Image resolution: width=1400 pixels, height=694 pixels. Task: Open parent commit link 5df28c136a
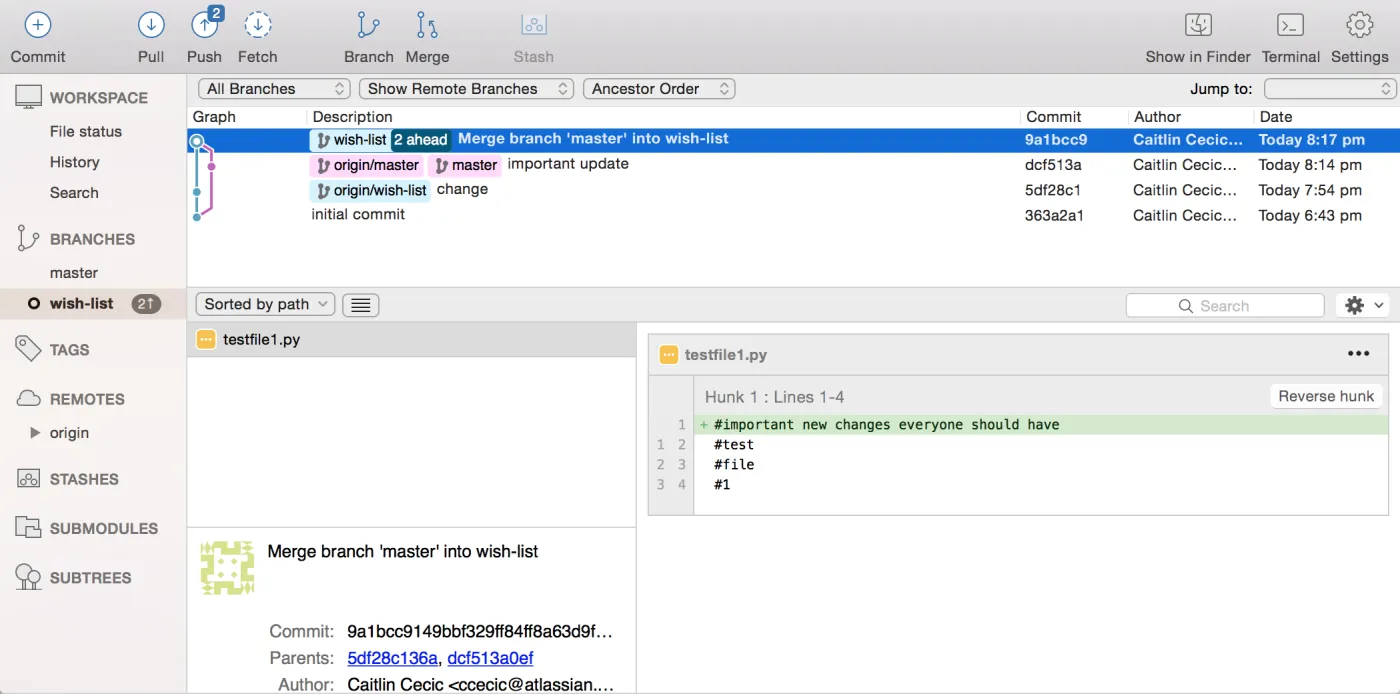(x=392, y=658)
